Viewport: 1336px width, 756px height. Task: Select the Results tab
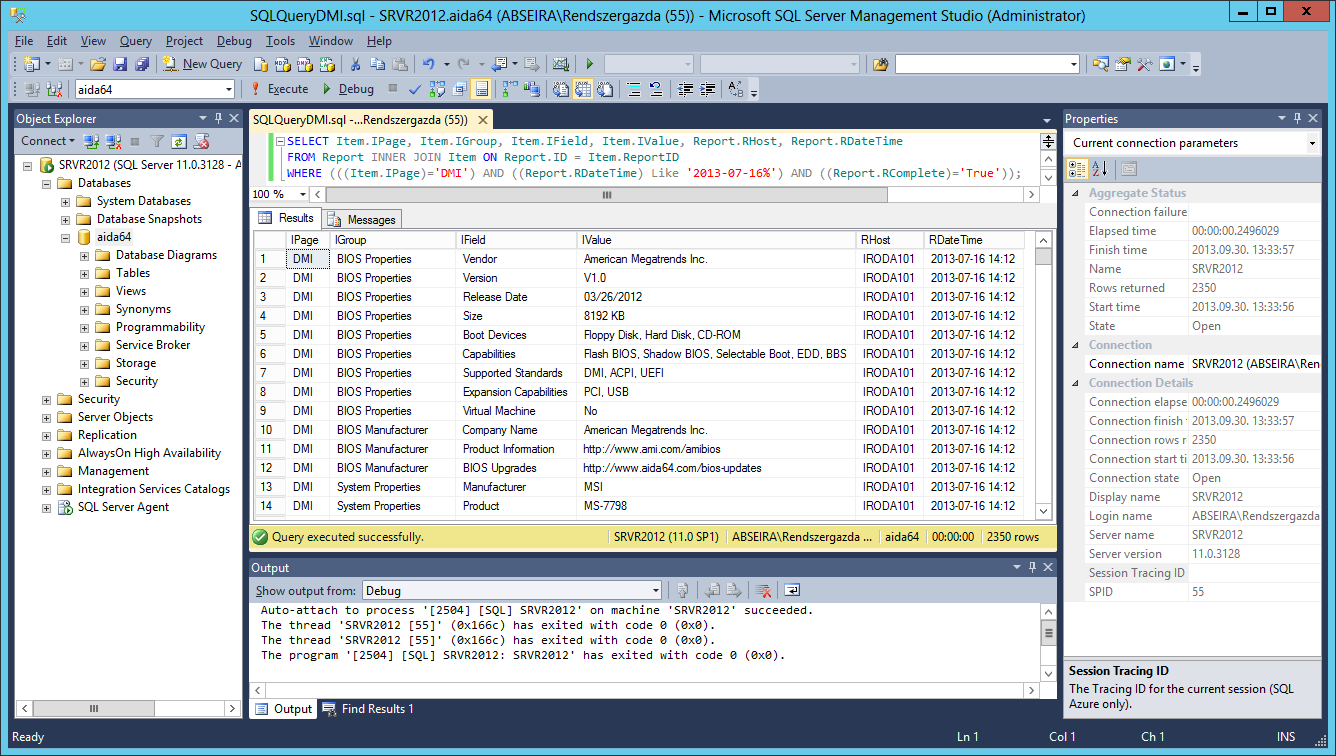[287, 218]
